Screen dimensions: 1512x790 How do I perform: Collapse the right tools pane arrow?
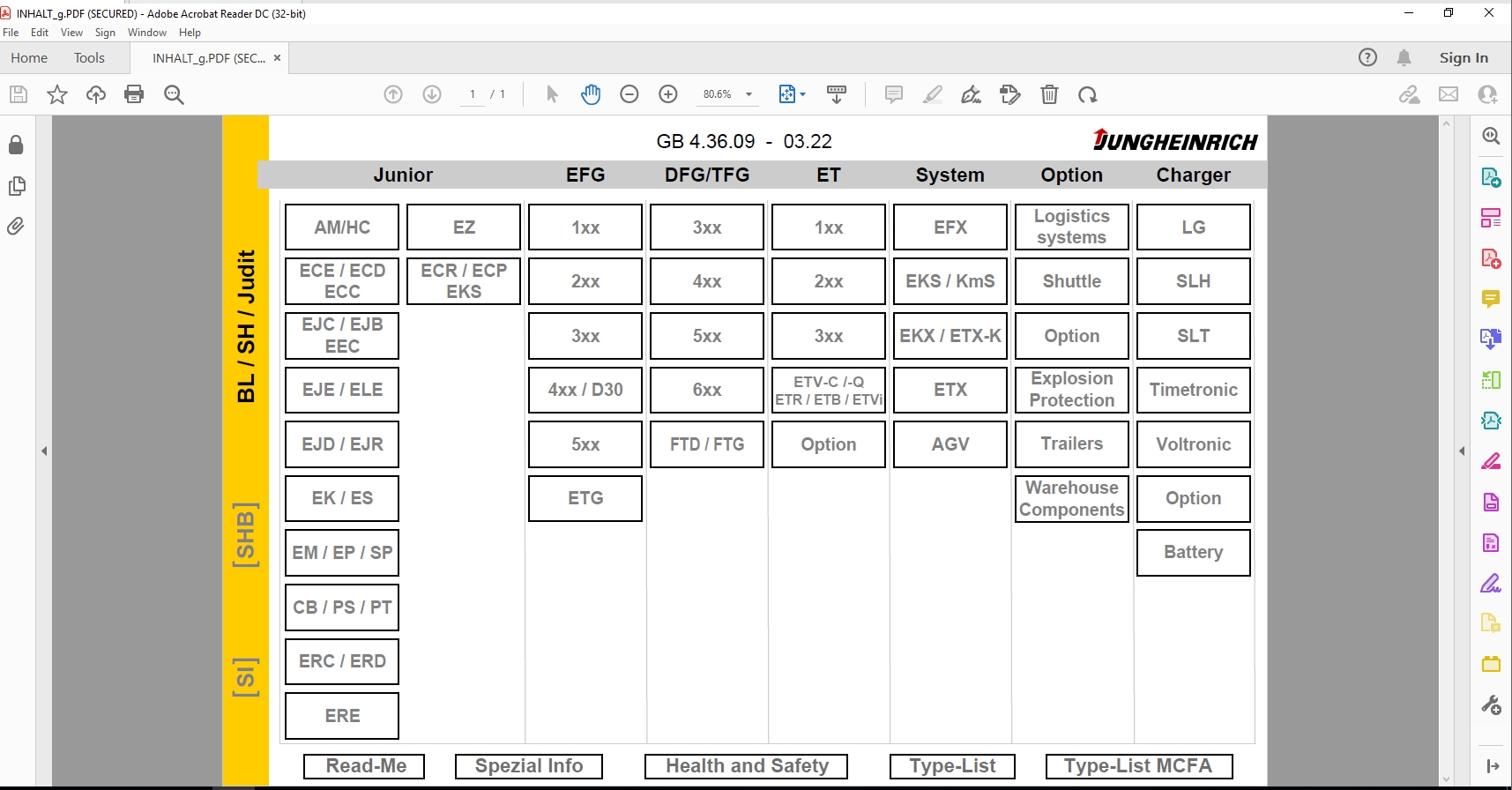[x=1462, y=451]
